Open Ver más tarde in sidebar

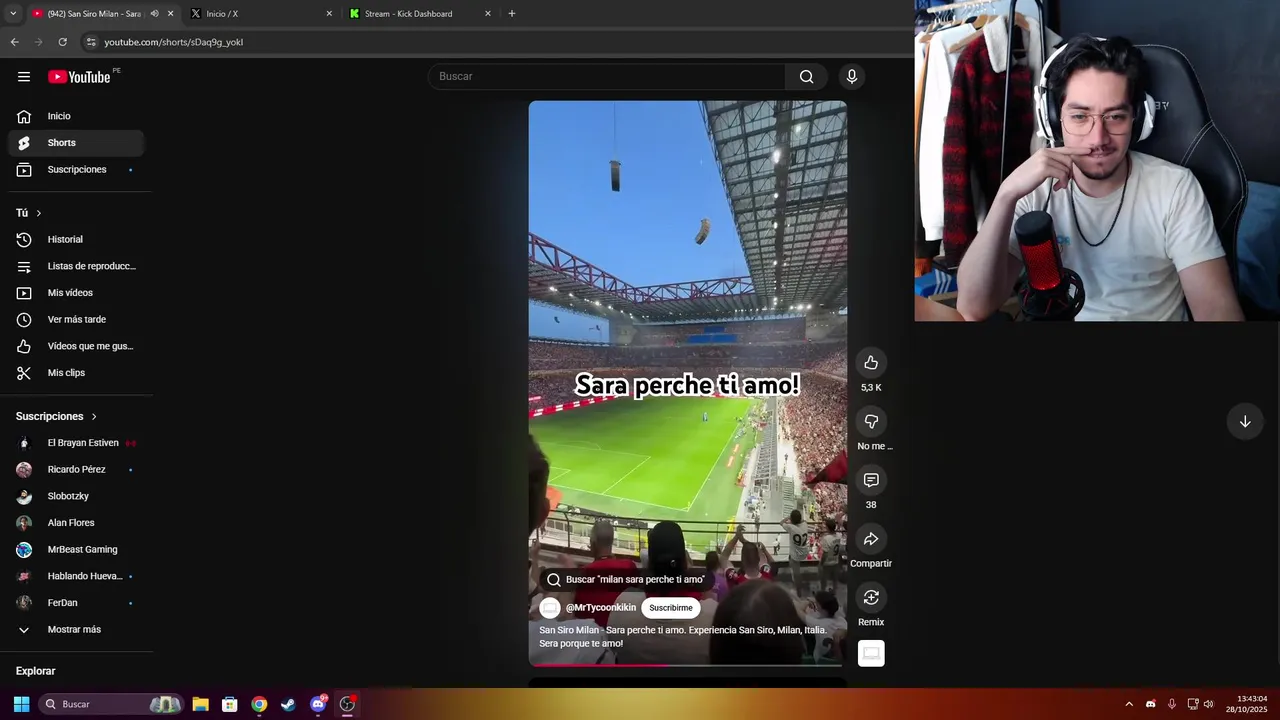pos(76,320)
